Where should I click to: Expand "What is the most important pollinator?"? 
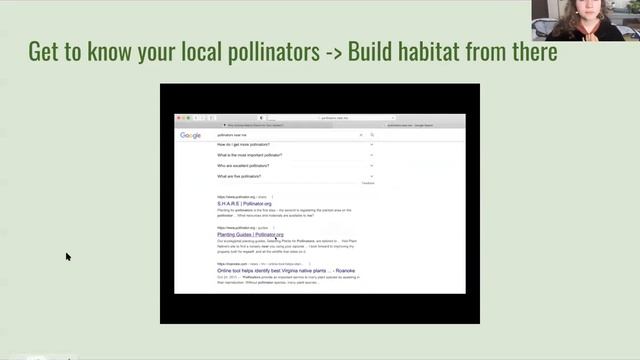coord(296,155)
